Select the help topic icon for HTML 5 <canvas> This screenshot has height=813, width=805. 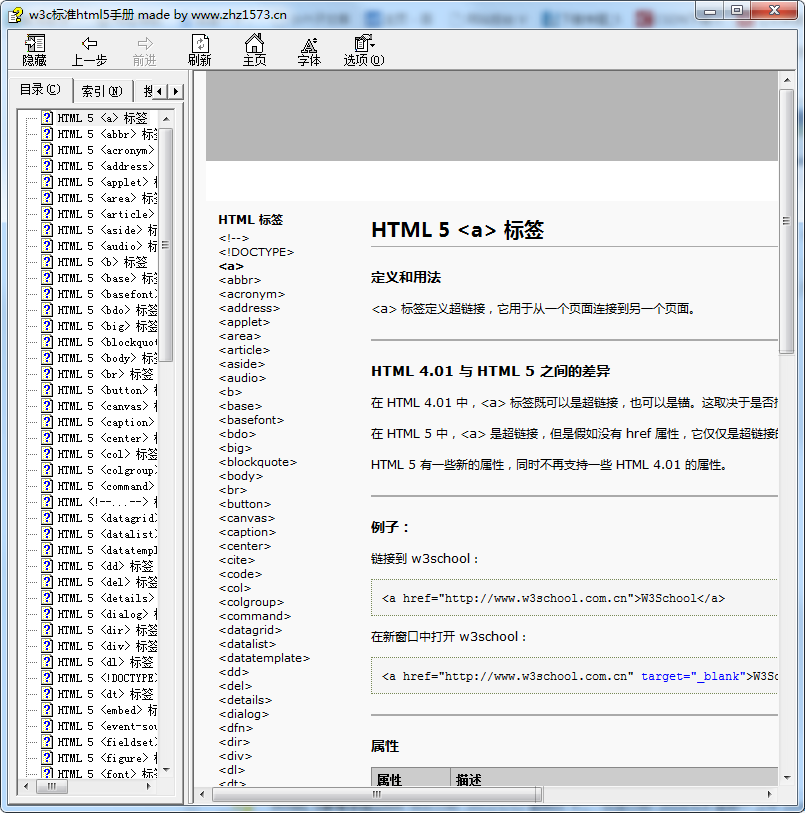[x=47, y=406]
